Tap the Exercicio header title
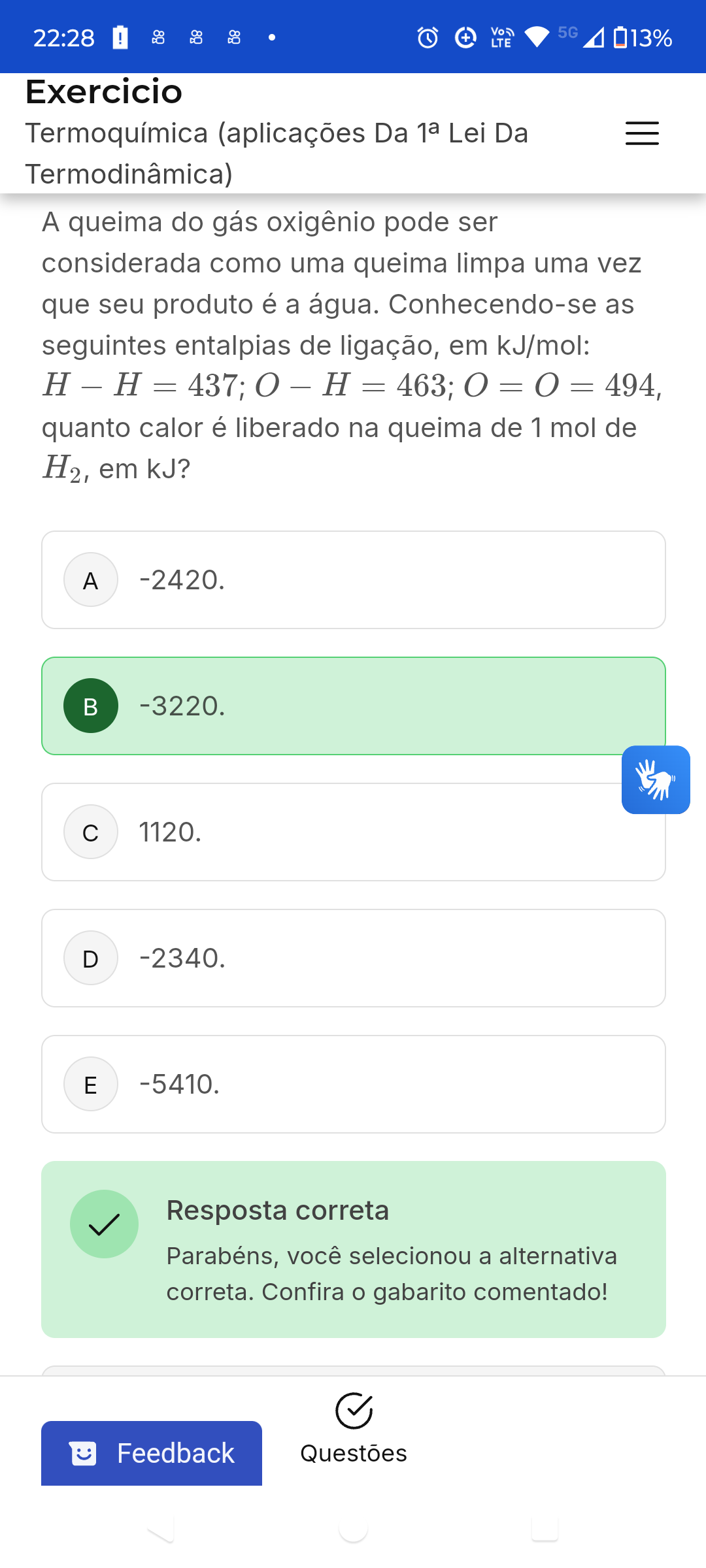Image resolution: width=706 pixels, height=1568 pixels. (104, 91)
